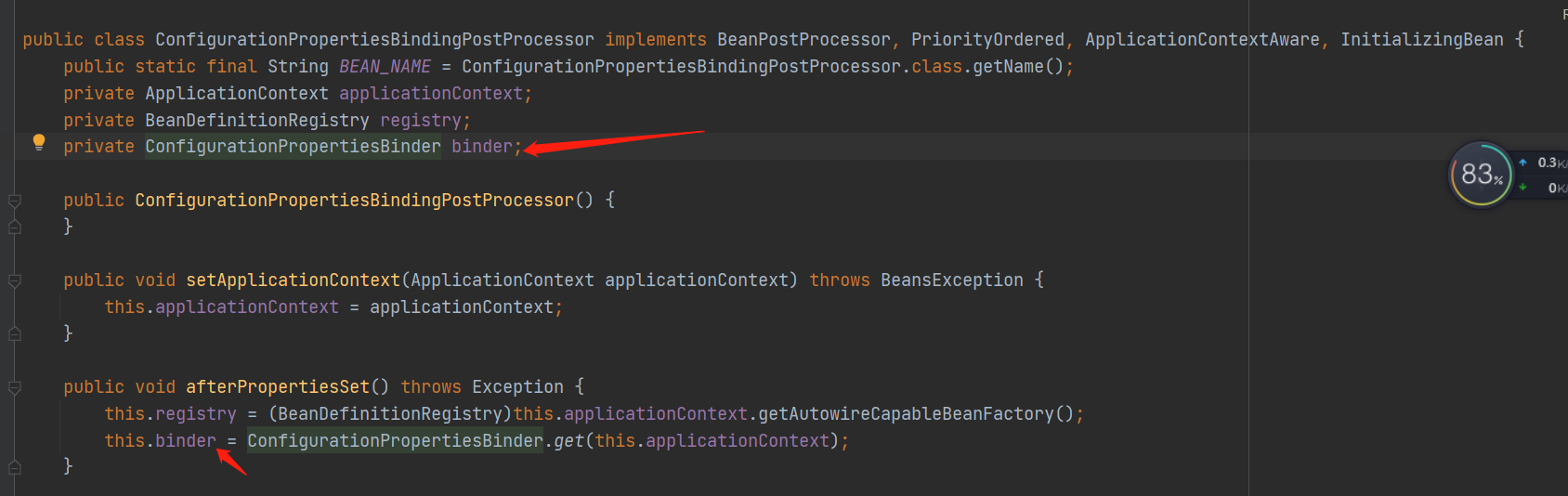Click the BEAN_NAME constant
Screen dimensions: 1568x496
tap(385, 67)
